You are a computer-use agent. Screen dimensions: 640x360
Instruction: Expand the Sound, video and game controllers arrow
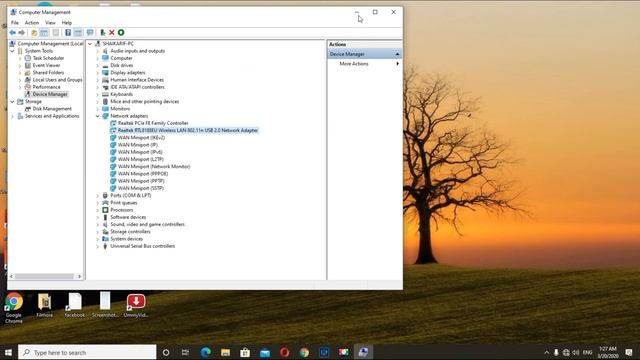point(98,224)
